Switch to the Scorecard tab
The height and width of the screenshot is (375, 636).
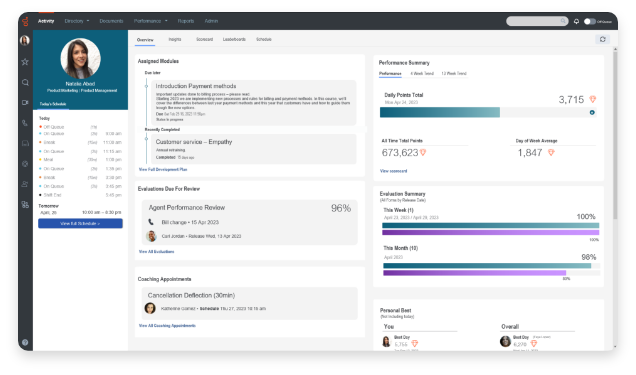pos(204,39)
